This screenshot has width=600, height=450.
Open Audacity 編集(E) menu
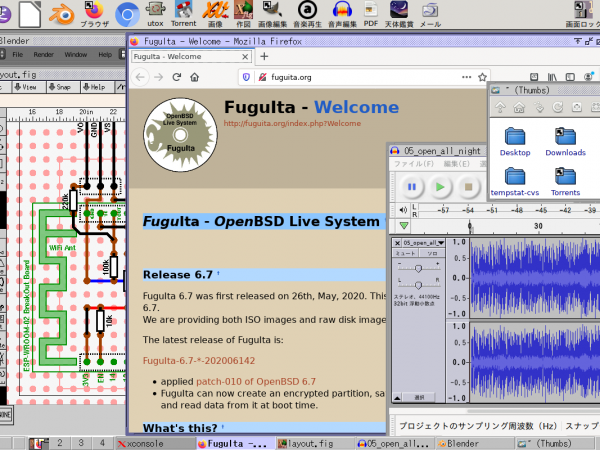pos(457,164)
